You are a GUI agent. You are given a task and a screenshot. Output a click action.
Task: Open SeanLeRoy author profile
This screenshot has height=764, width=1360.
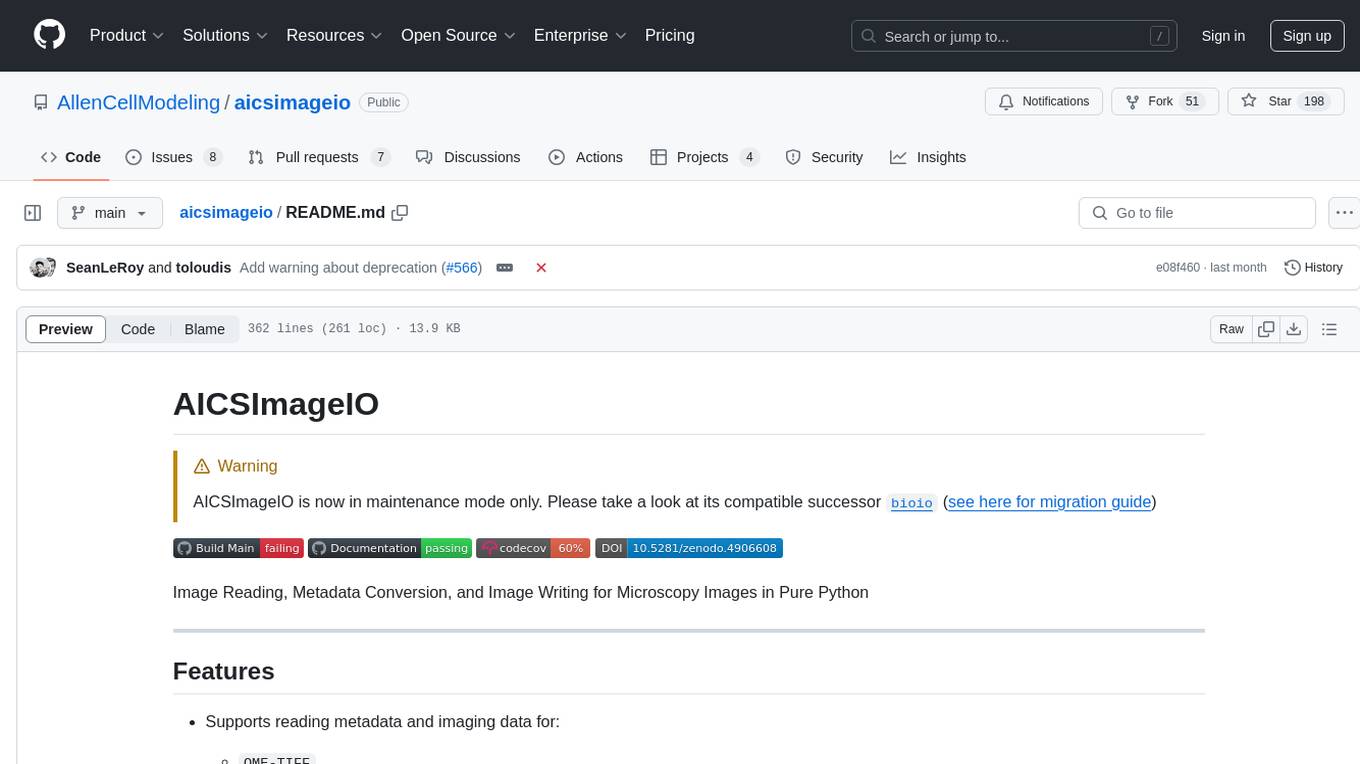tap(105, 268)
